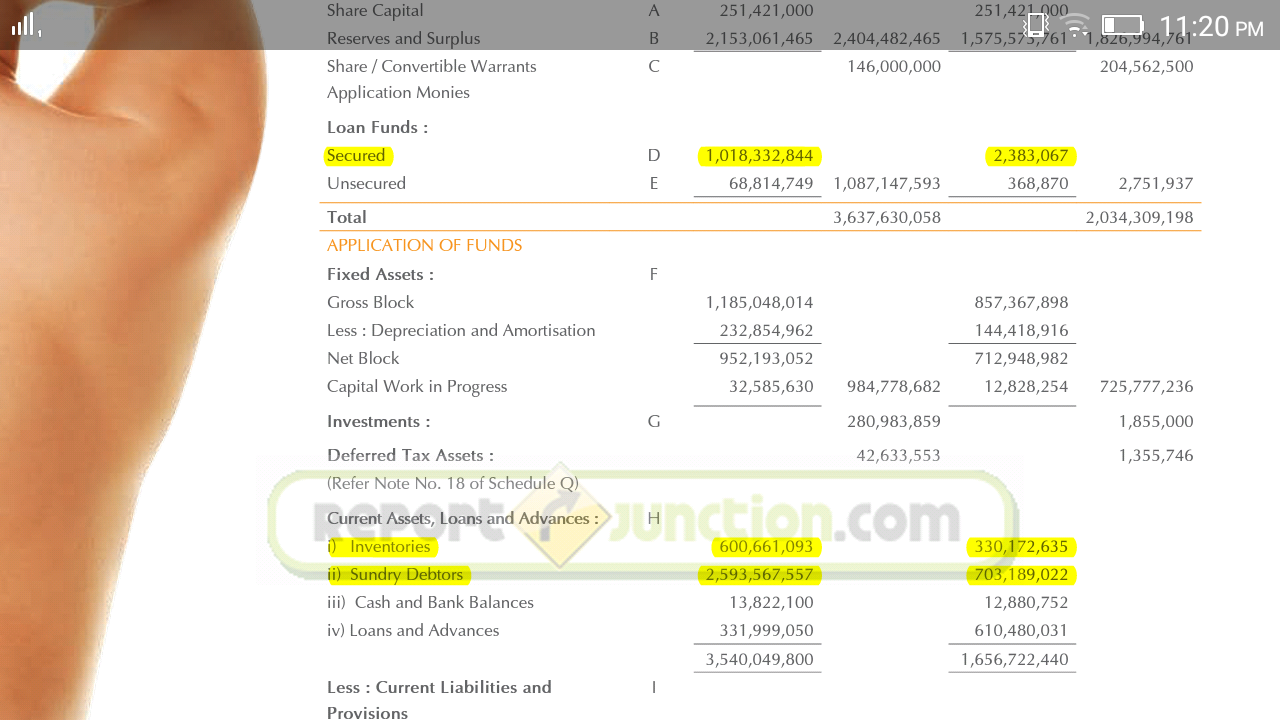Tap the vibrate mode icon
Image resolution: width=1280 pixels, height=720 pixels.
click(x=1036, y=25)
